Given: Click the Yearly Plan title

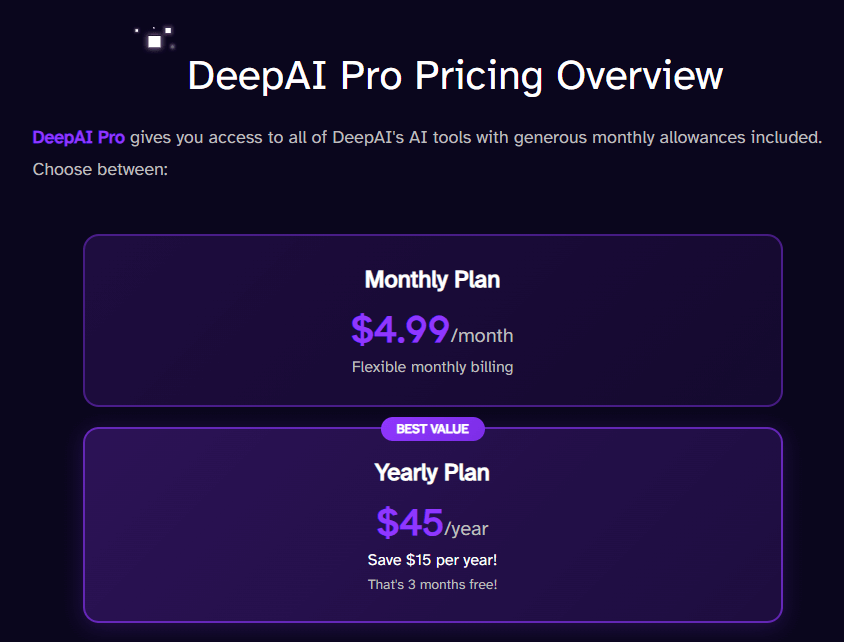Looking at the screenshot, I should [432, 473].
